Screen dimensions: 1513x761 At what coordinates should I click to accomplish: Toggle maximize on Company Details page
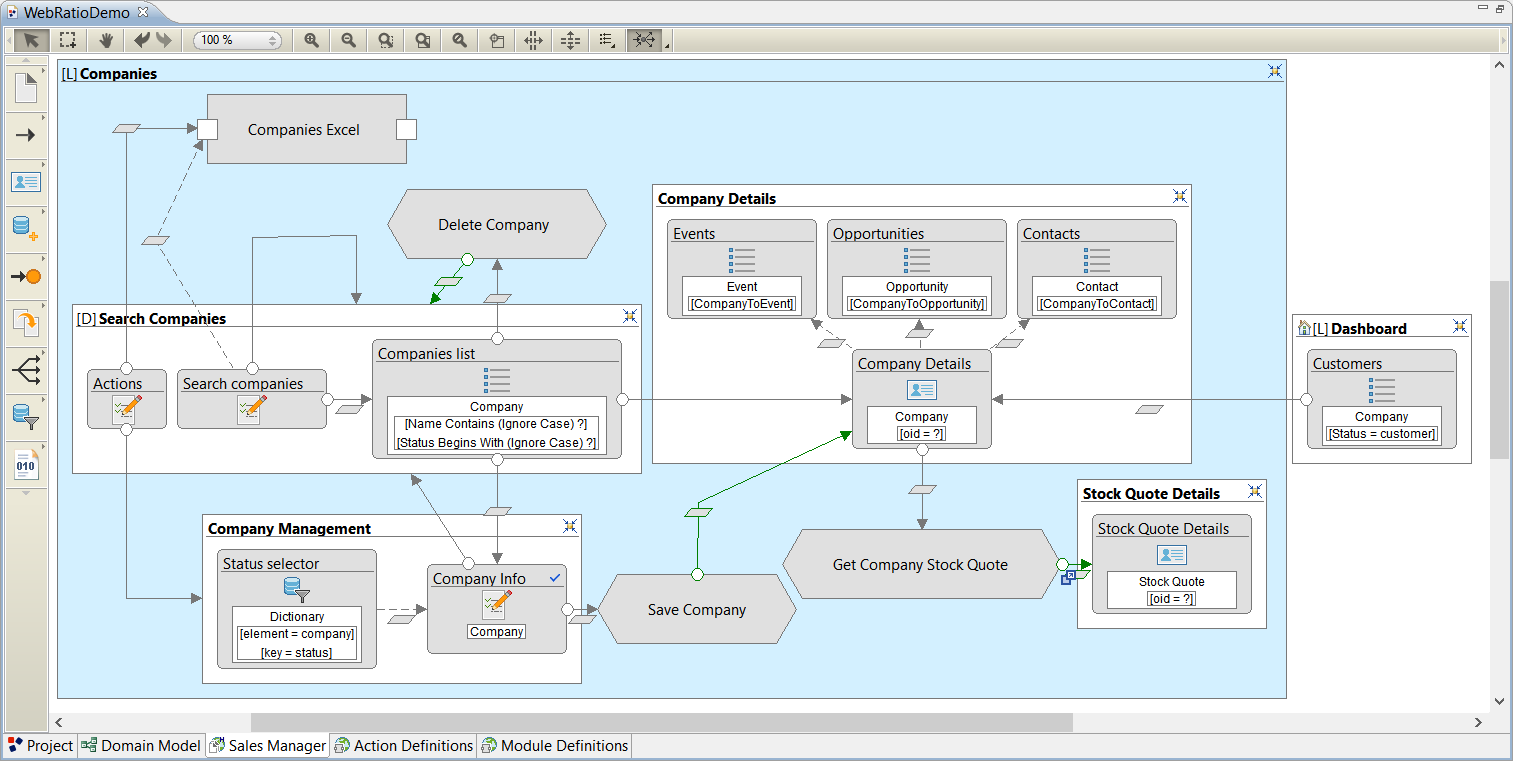pos(1180,197)
